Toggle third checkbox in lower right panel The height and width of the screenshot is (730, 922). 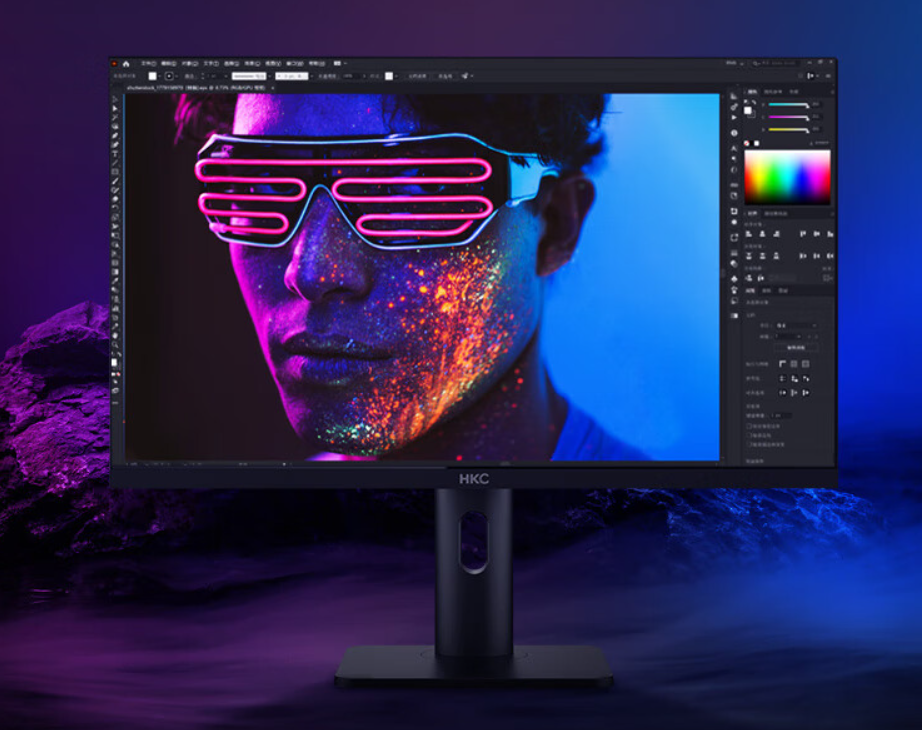pos(750,445)
